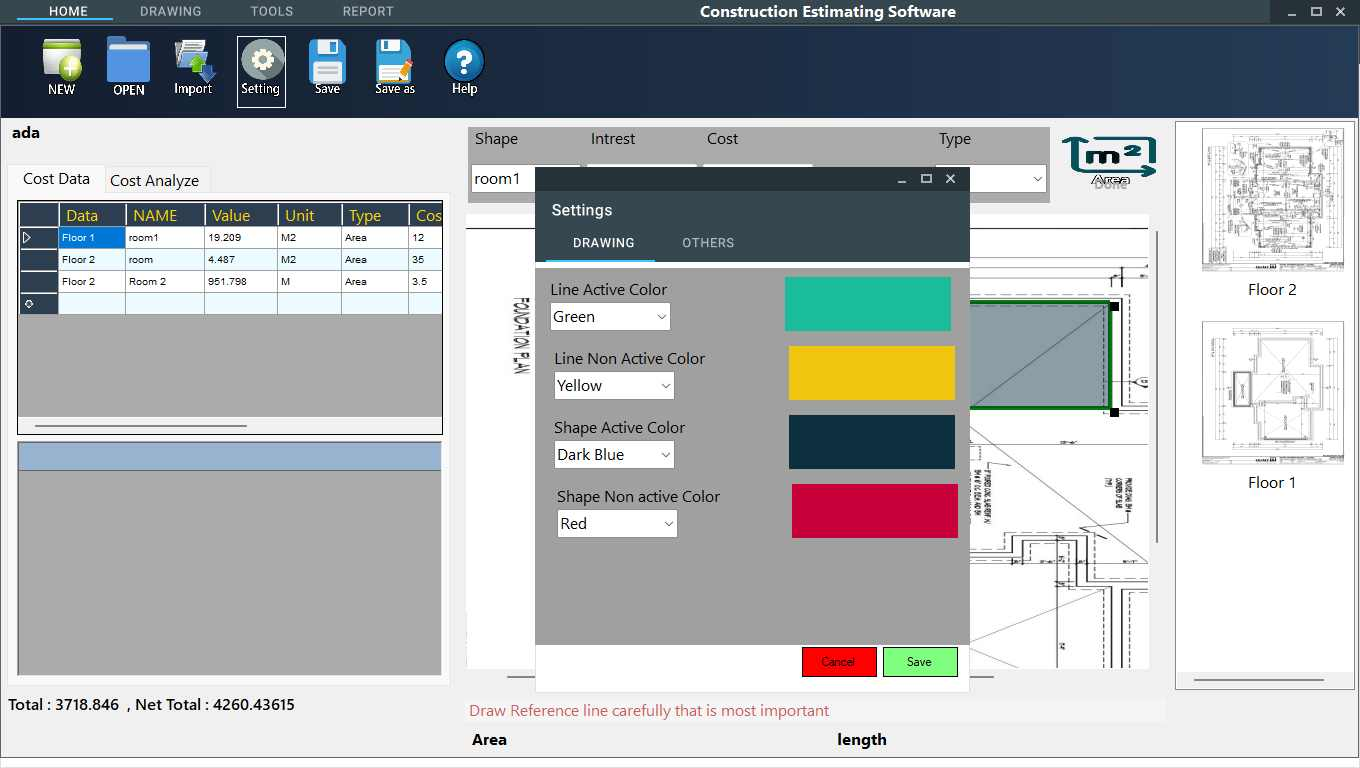Image resolution: width=1360 pixels, height=768 pixels.
Task: Click the red Shape Non active swatch
Action: [x=875, y=511]
